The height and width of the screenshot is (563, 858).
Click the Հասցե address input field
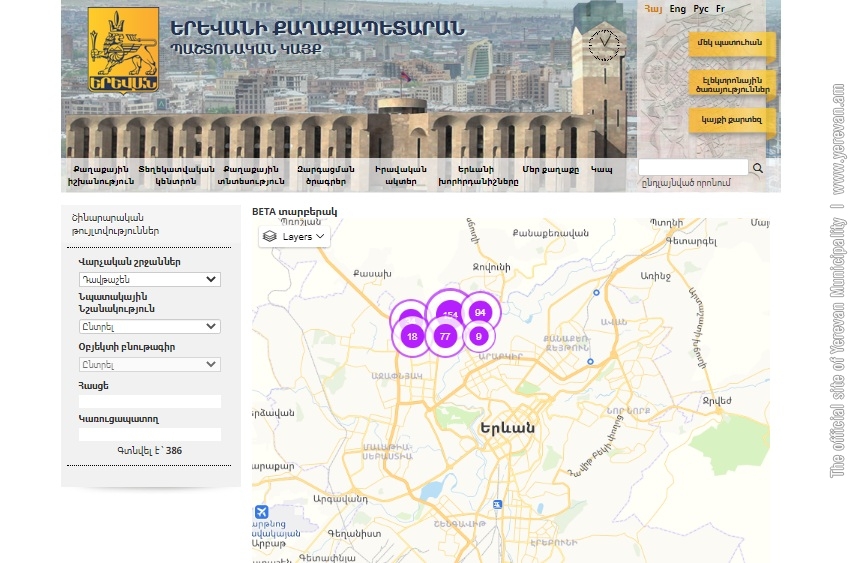[x=150, y=401]
